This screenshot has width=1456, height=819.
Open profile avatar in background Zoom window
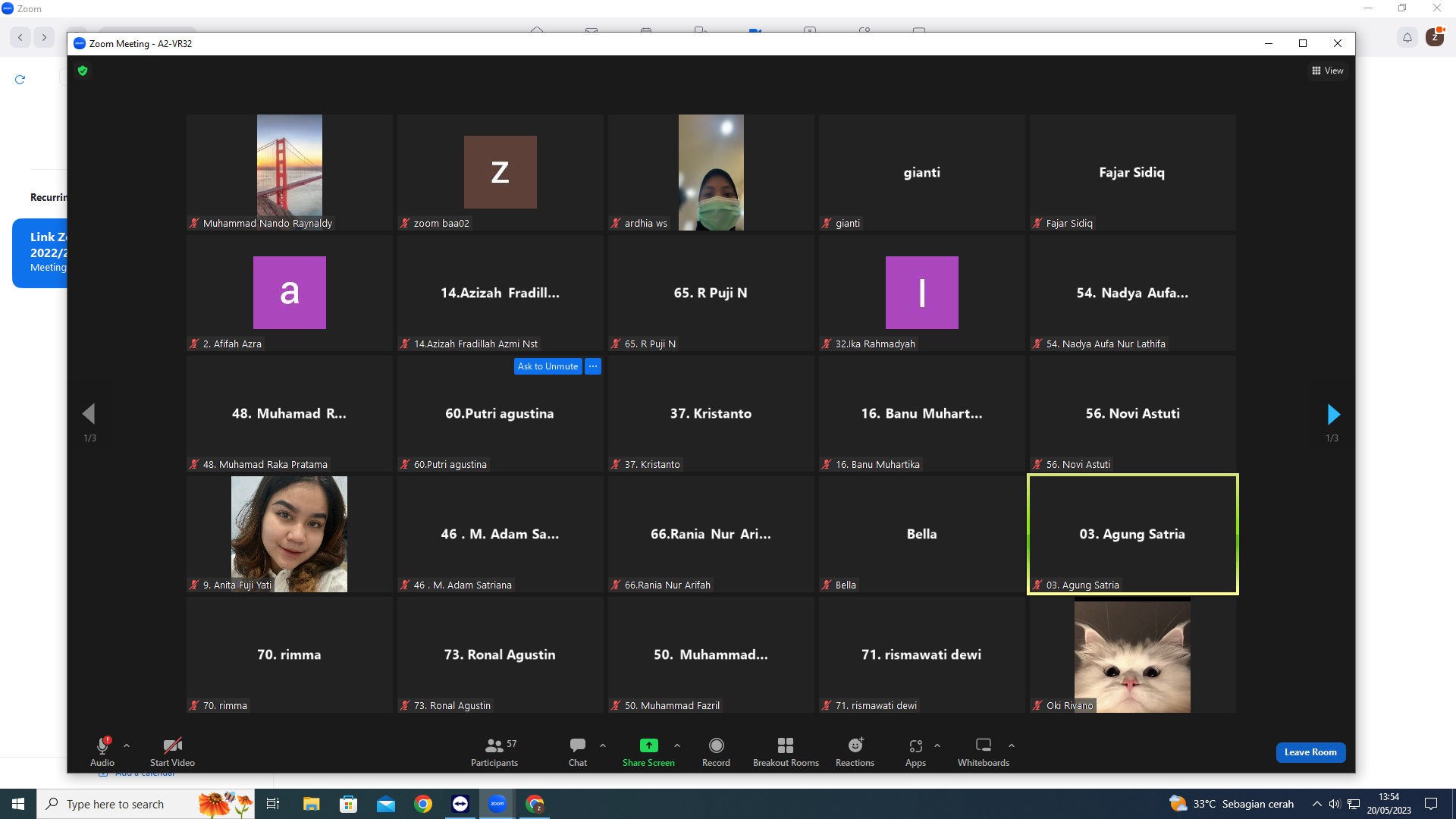pos(1435,36)
